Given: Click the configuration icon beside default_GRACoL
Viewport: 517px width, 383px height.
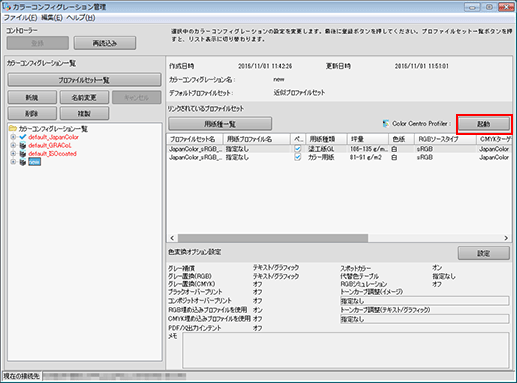Looking at the screenshot, I should (23, 145).
